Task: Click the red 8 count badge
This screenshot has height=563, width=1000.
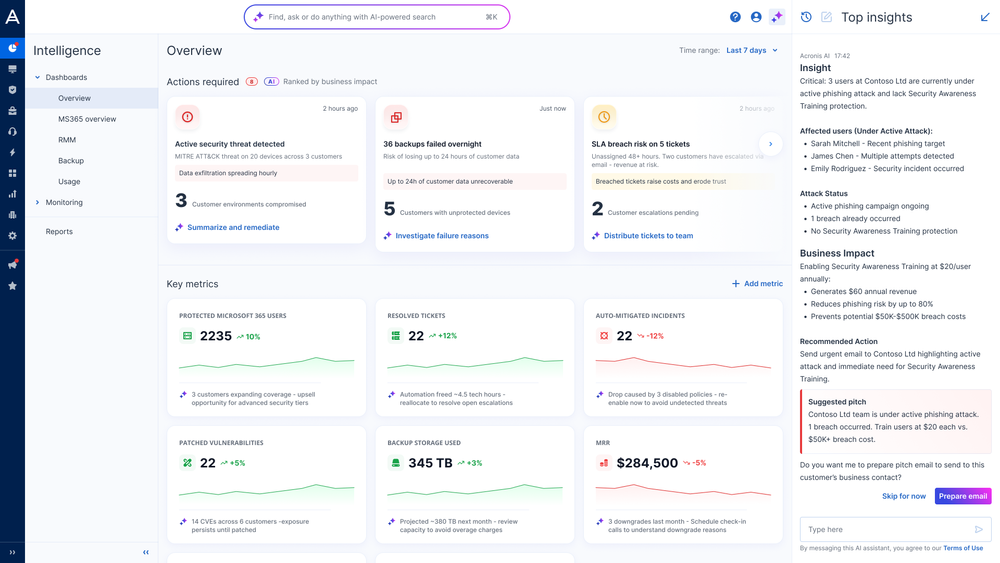Action: [252, 82]
